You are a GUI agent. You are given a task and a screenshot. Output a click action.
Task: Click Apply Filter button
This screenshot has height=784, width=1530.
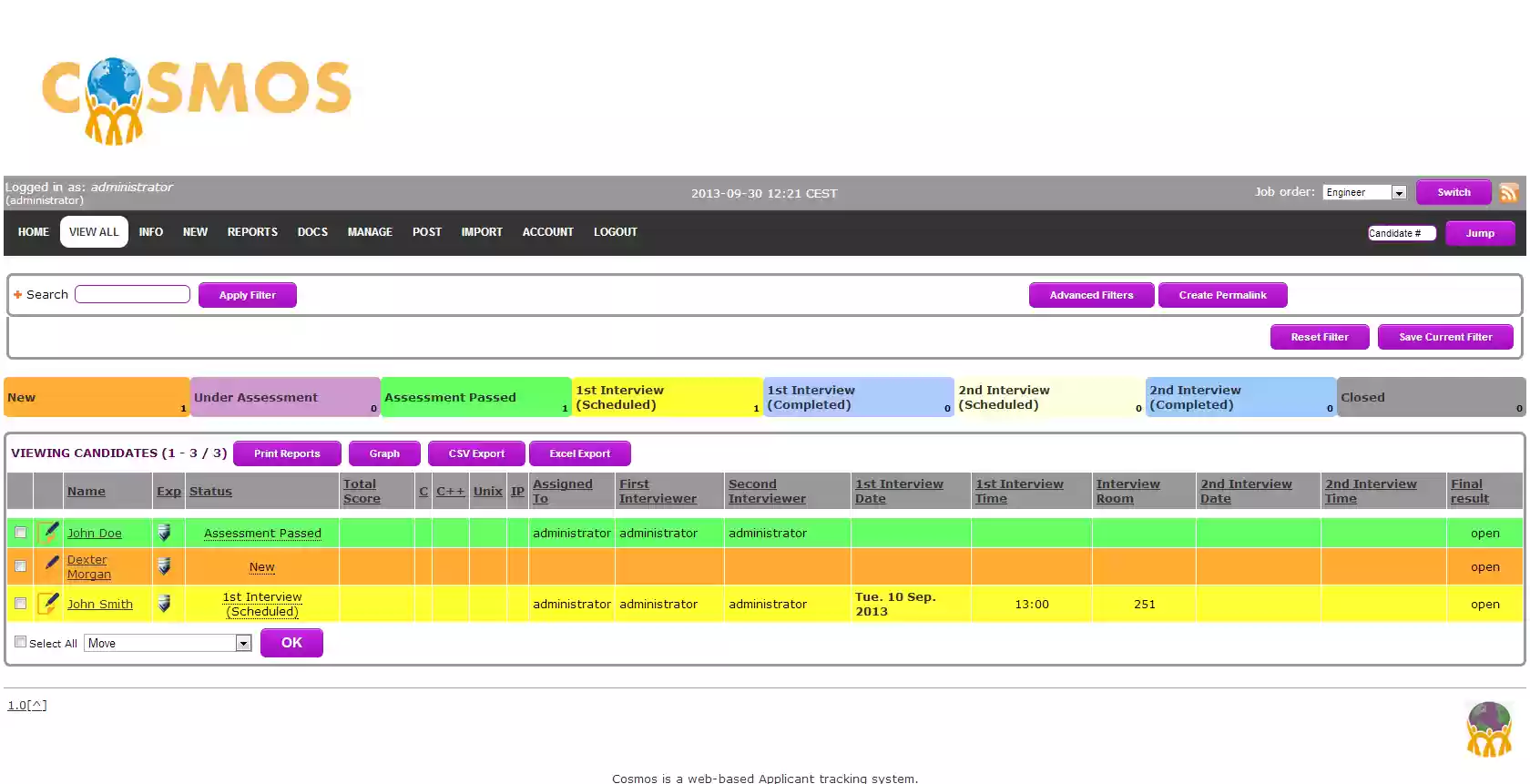pos(248,295)
